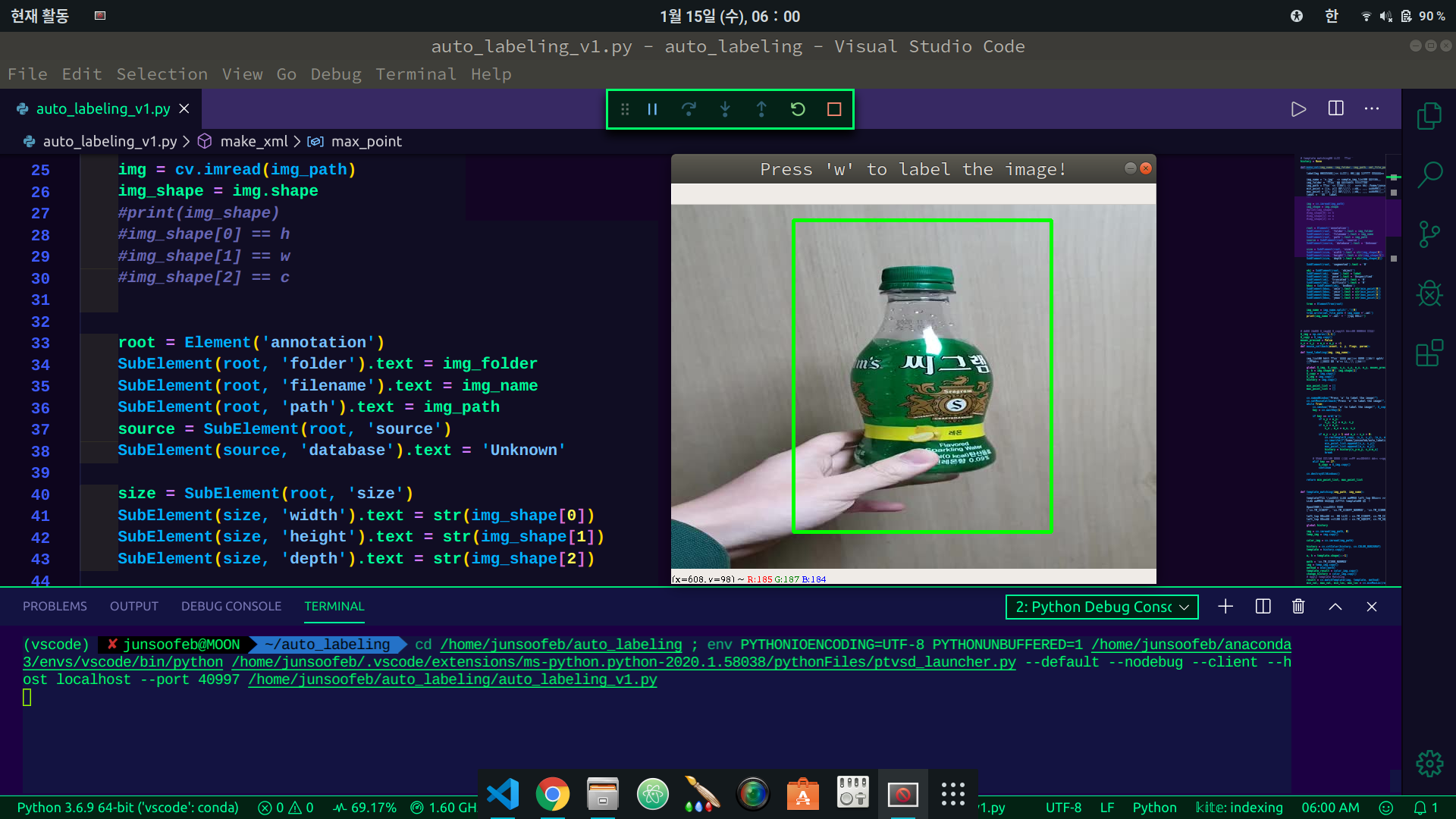Open the Extensions view
The height and width of the screenshot is (819, 1456).
1429,353
